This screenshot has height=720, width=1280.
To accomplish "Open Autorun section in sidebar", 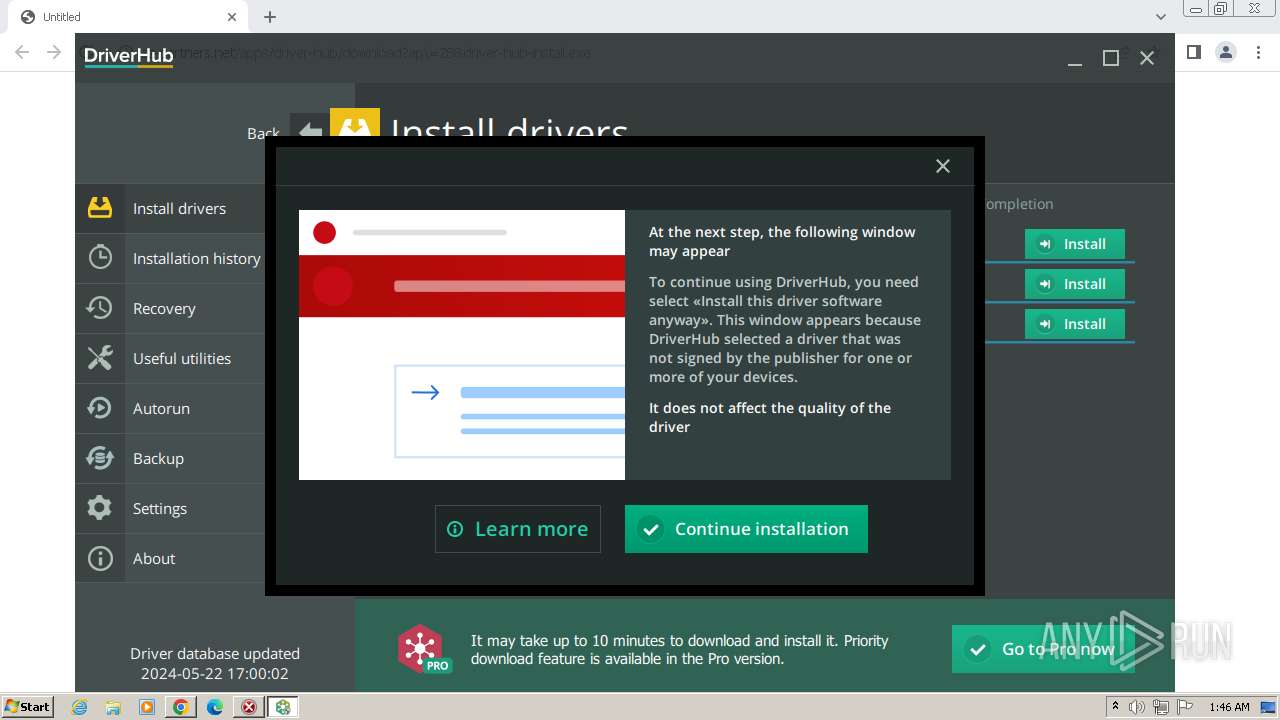I will 170,408.
